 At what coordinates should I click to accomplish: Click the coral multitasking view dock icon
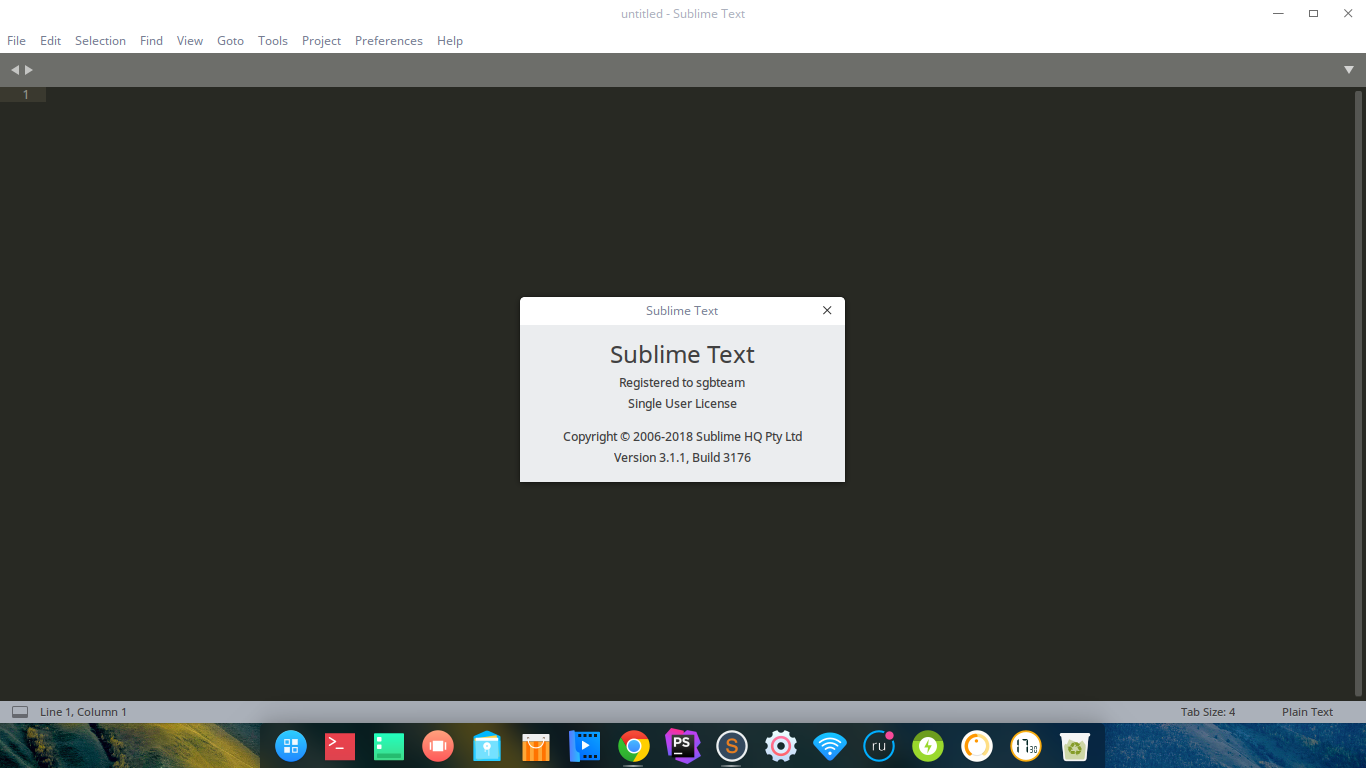(438, 746)
